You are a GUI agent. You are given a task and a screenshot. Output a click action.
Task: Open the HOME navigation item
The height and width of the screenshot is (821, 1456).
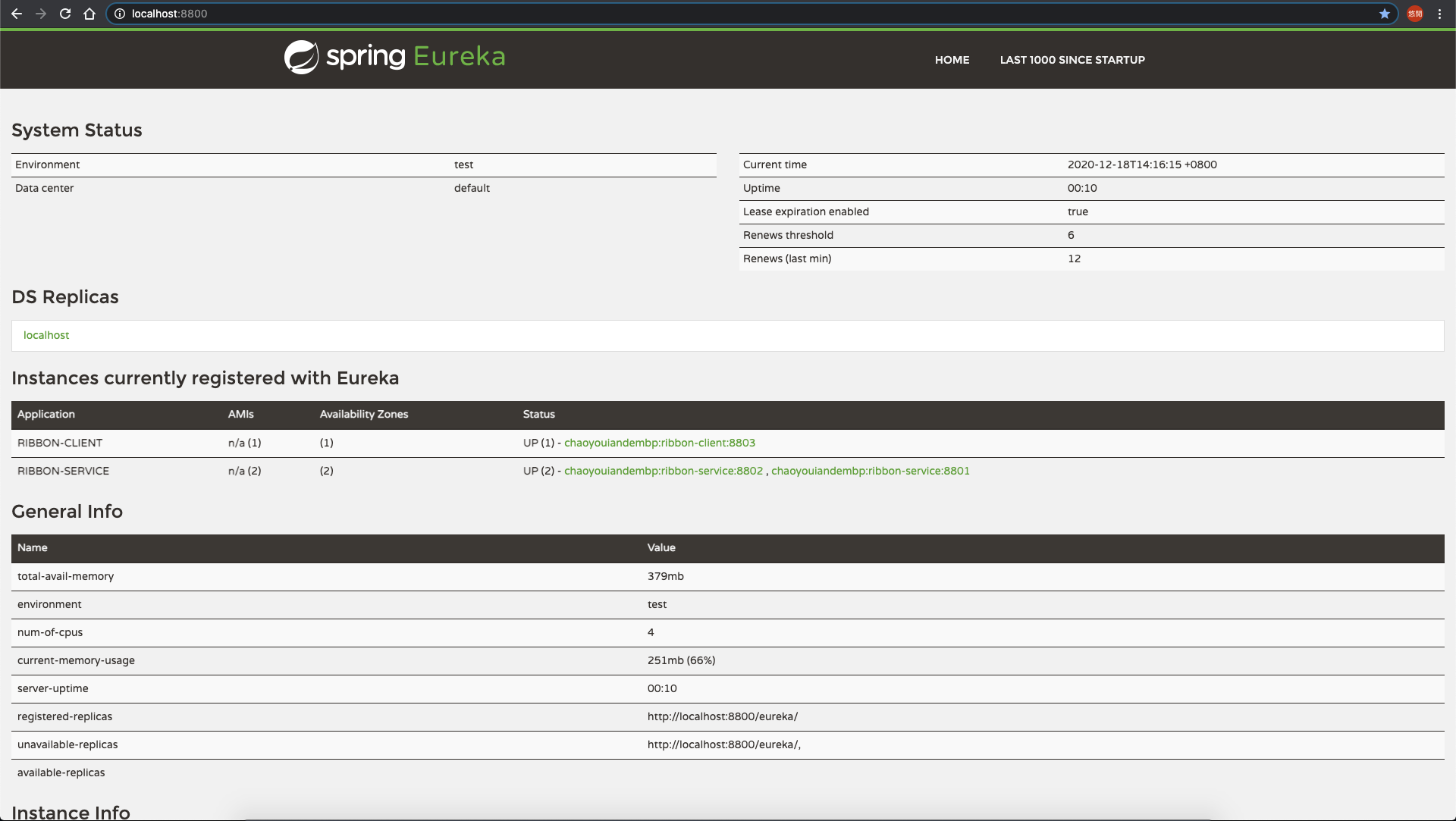[x=952, y=60]
